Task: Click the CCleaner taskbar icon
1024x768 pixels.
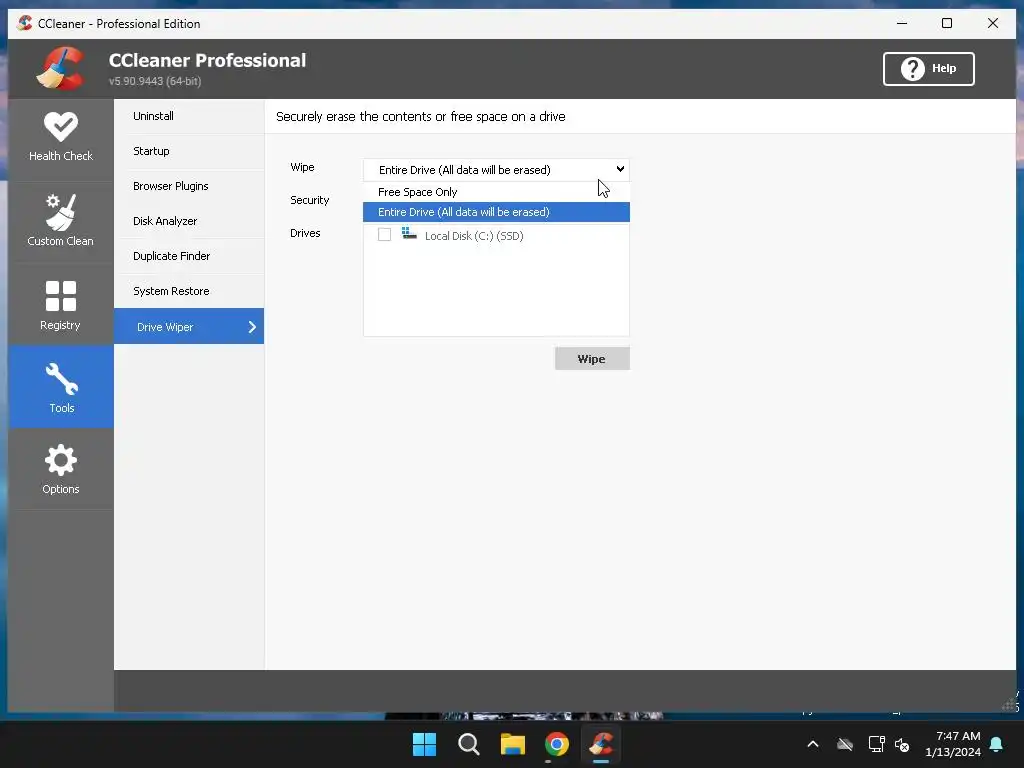Action: click(x=601, y=744)
